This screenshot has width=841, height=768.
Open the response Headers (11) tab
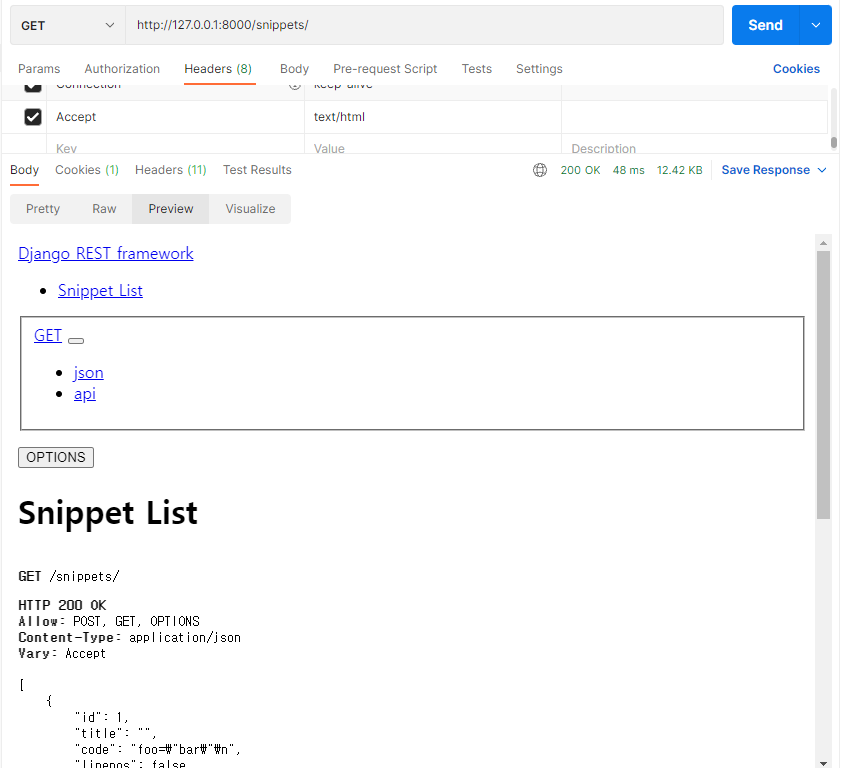(x=171, y=170)
